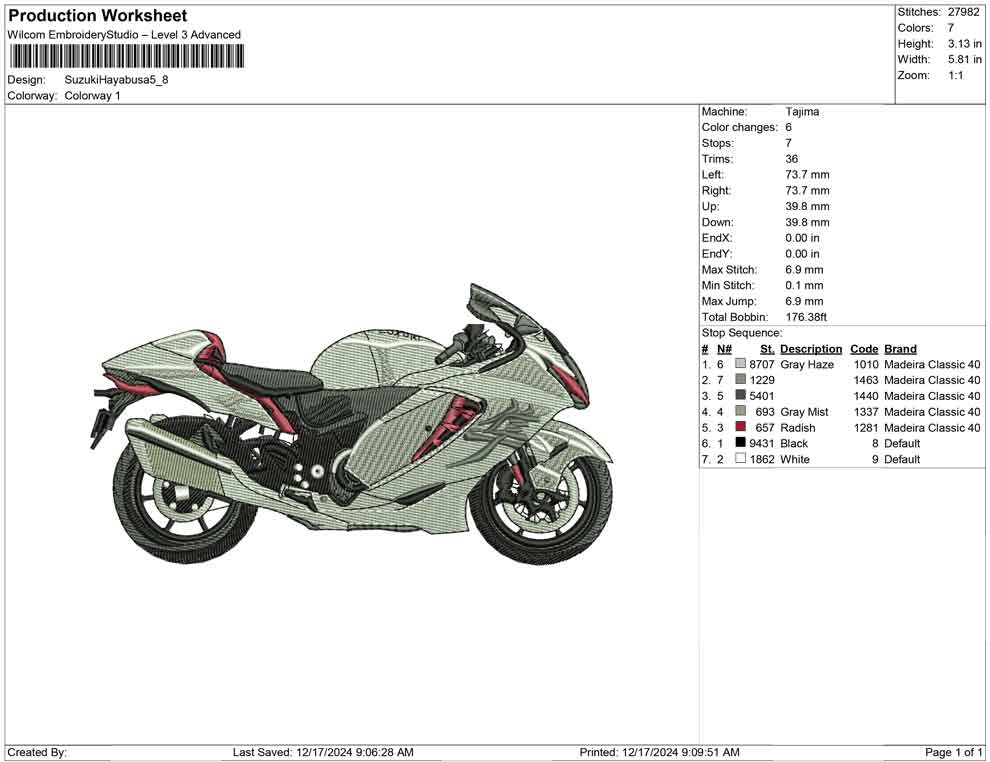Viewport: 990px width, 762px height.
Task: Click the St. column header
Action: point(765,348)
